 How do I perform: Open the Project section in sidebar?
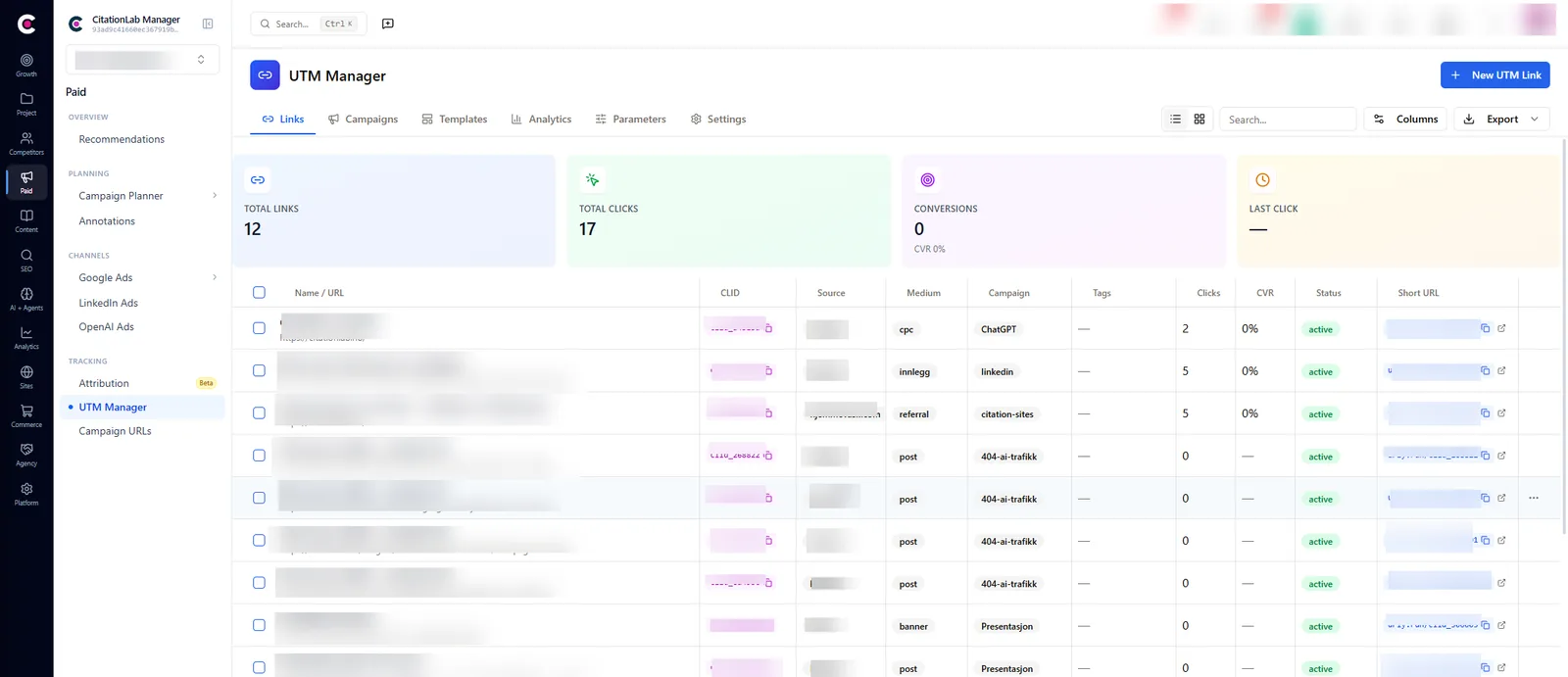pyautogui.click(x=26, y=104)
